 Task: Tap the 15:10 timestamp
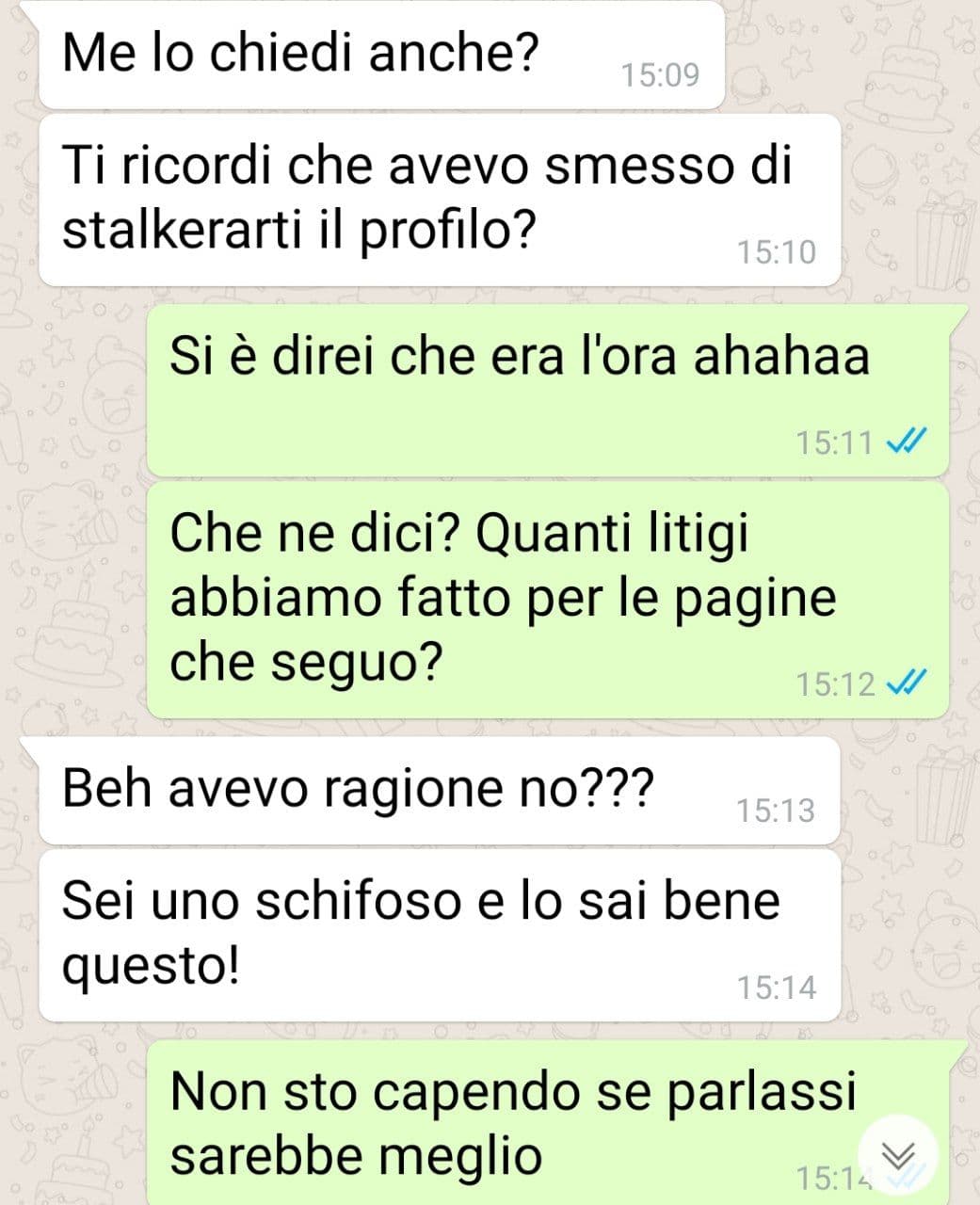[x=777, y=252]
